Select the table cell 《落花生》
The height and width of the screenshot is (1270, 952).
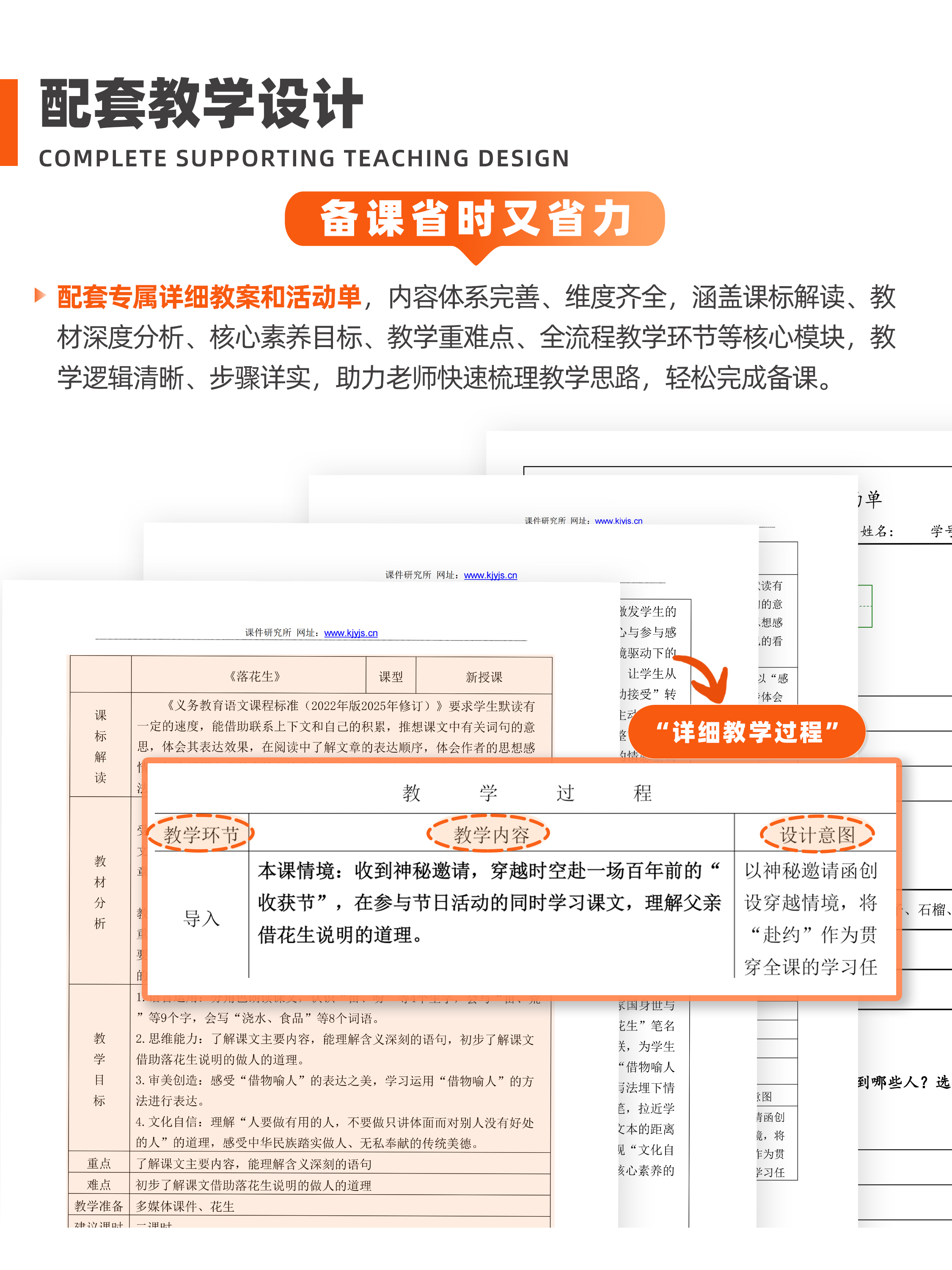tap(249, 676)
